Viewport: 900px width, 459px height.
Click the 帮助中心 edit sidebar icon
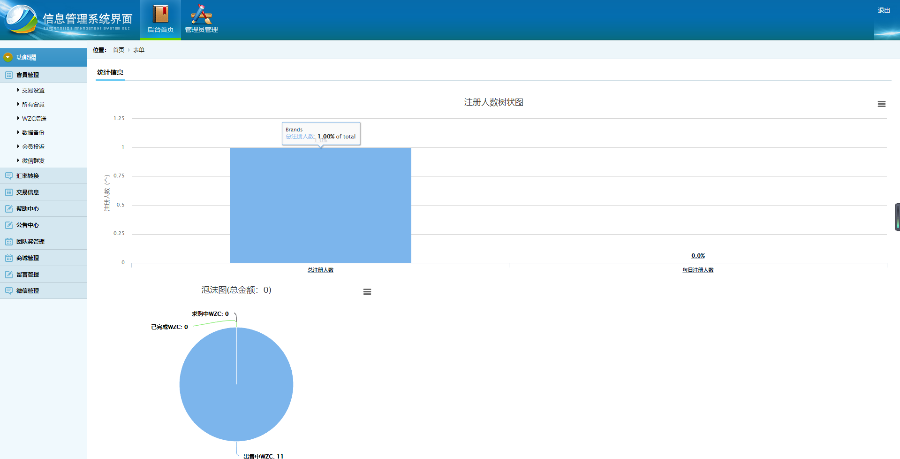[x=9, y=209]
